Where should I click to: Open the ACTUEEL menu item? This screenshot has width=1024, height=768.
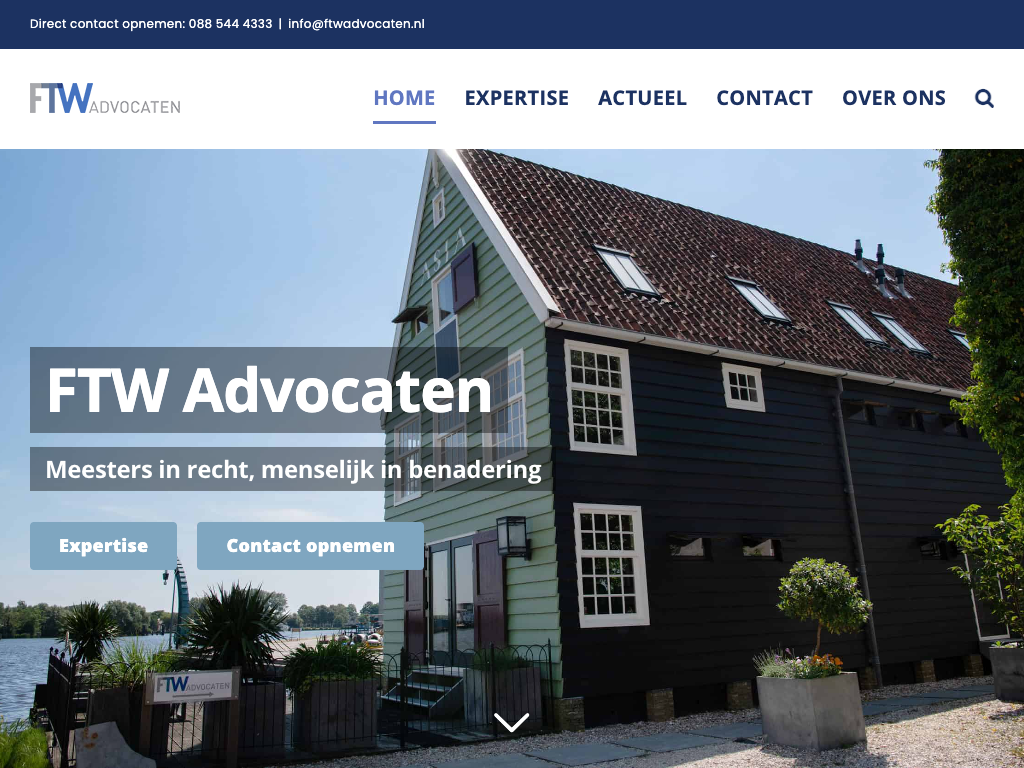pos(642,98)
